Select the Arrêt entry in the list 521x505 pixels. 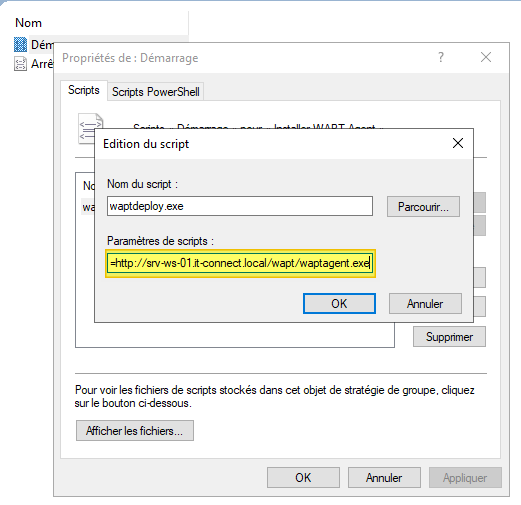[42, 64]
